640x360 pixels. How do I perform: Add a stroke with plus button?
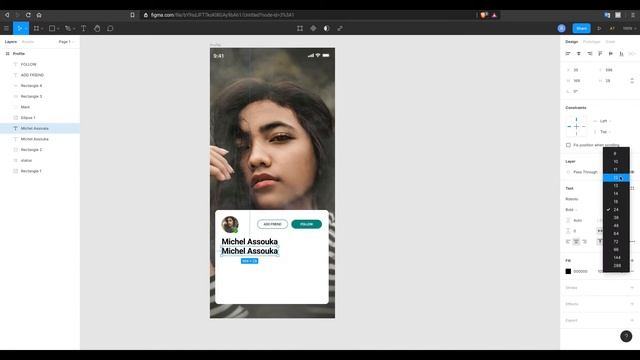632,288
